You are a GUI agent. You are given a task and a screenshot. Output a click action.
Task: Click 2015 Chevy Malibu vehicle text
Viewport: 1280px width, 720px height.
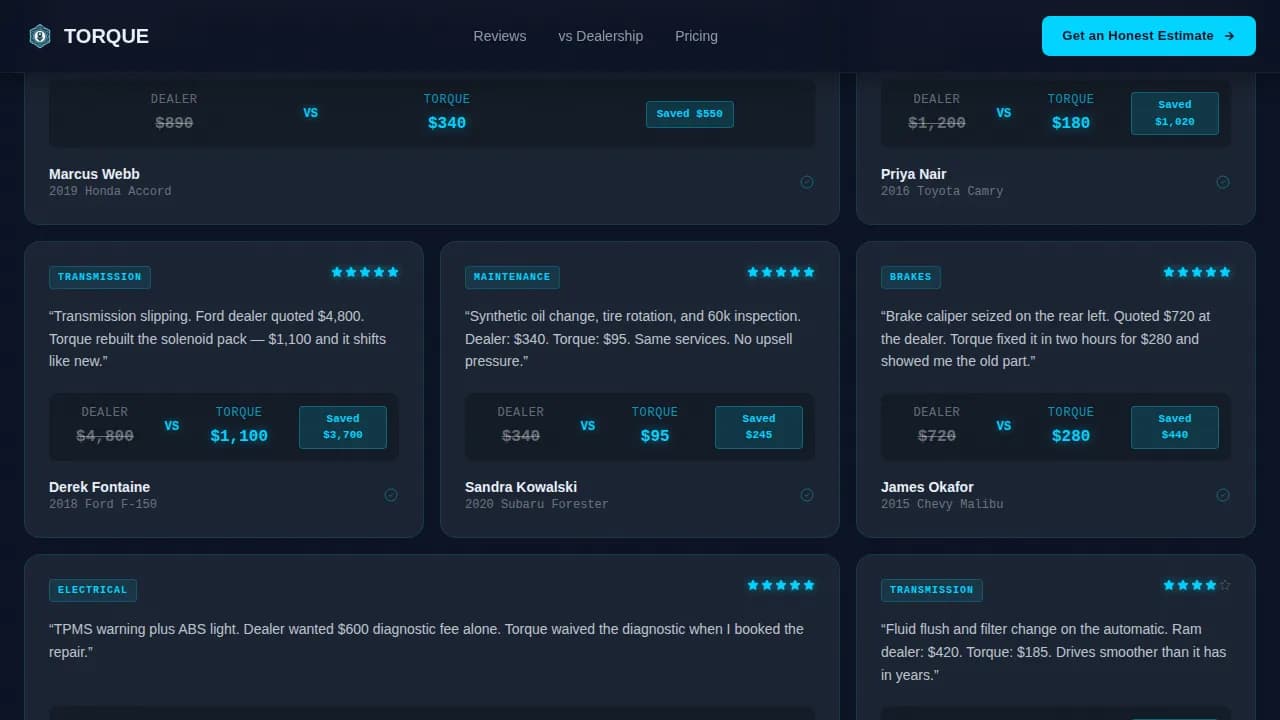pos(942,504)
